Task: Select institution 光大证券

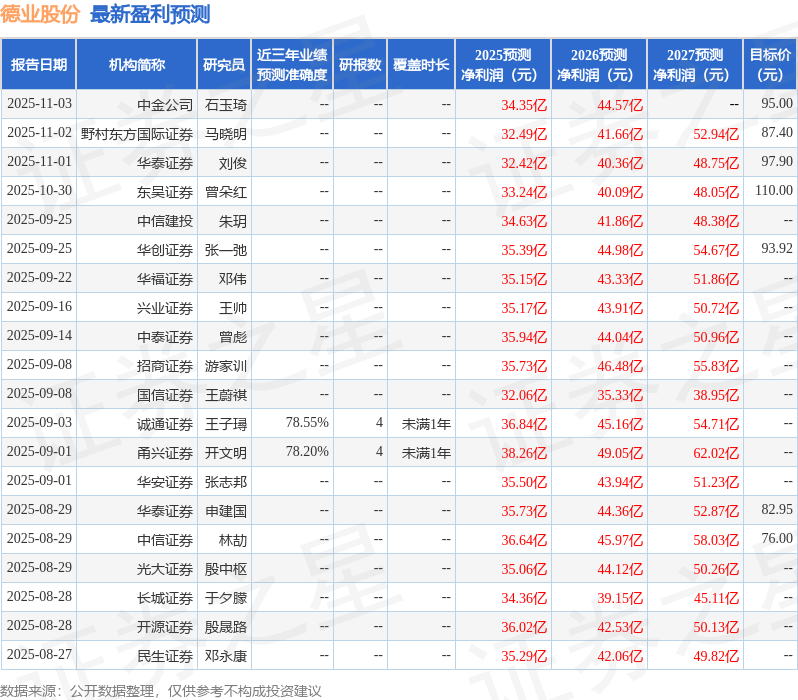Action: pyautogui.click(x=165, y=569)
